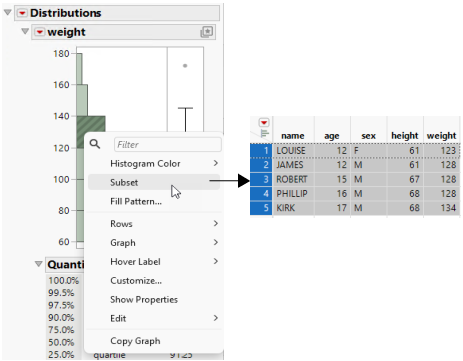Select row number 2 in table
463x361 pixels.
[261, 165]
